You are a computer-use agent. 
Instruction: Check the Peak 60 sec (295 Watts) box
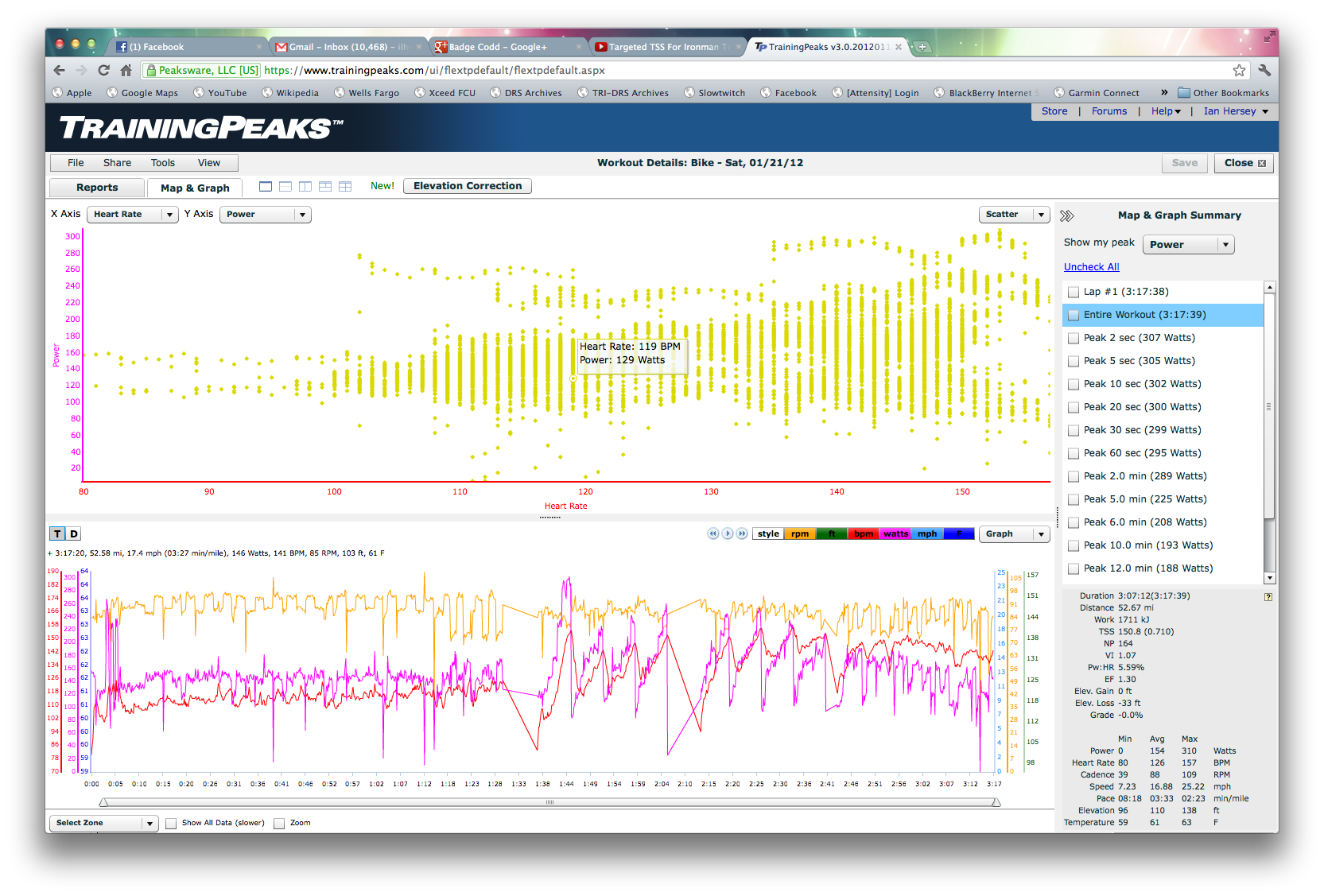pyautogui.click(x=1074, y=453)
